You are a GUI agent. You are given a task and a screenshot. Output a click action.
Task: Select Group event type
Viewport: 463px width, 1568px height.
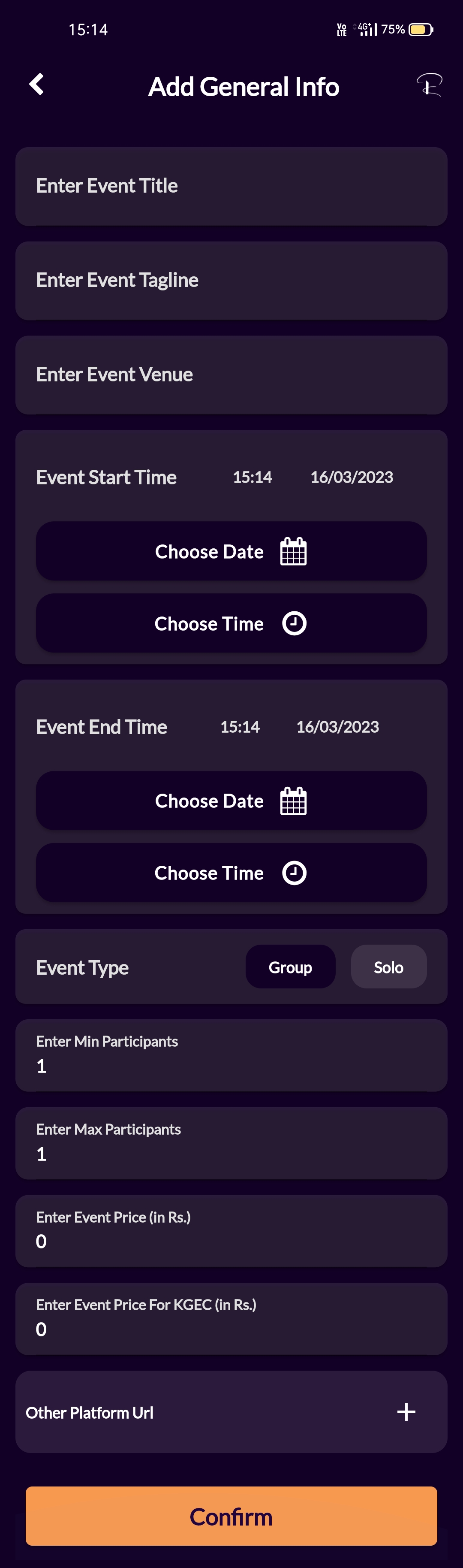pos(290,967)
